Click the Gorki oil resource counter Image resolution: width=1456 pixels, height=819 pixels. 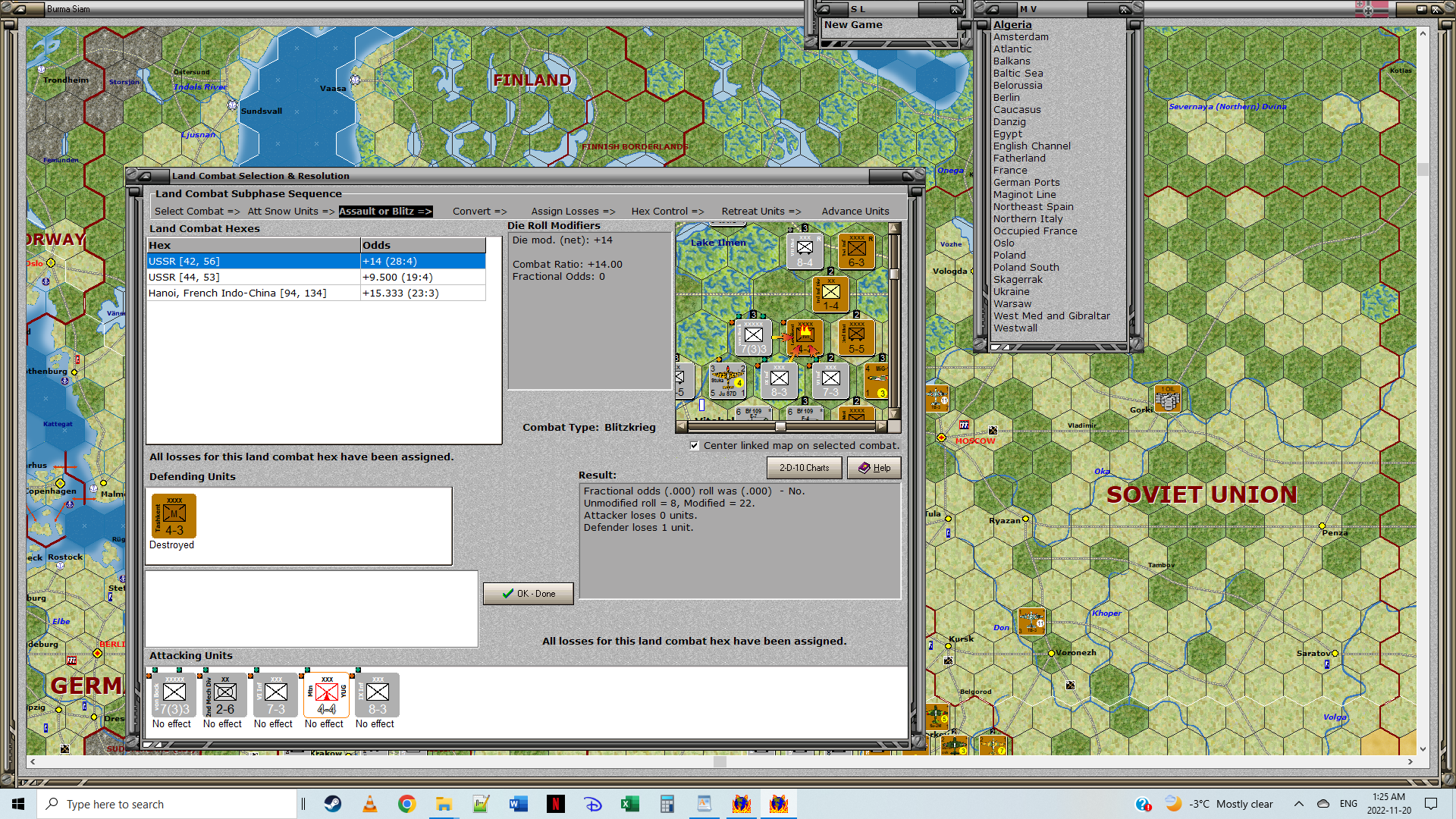coord(1167,399)
